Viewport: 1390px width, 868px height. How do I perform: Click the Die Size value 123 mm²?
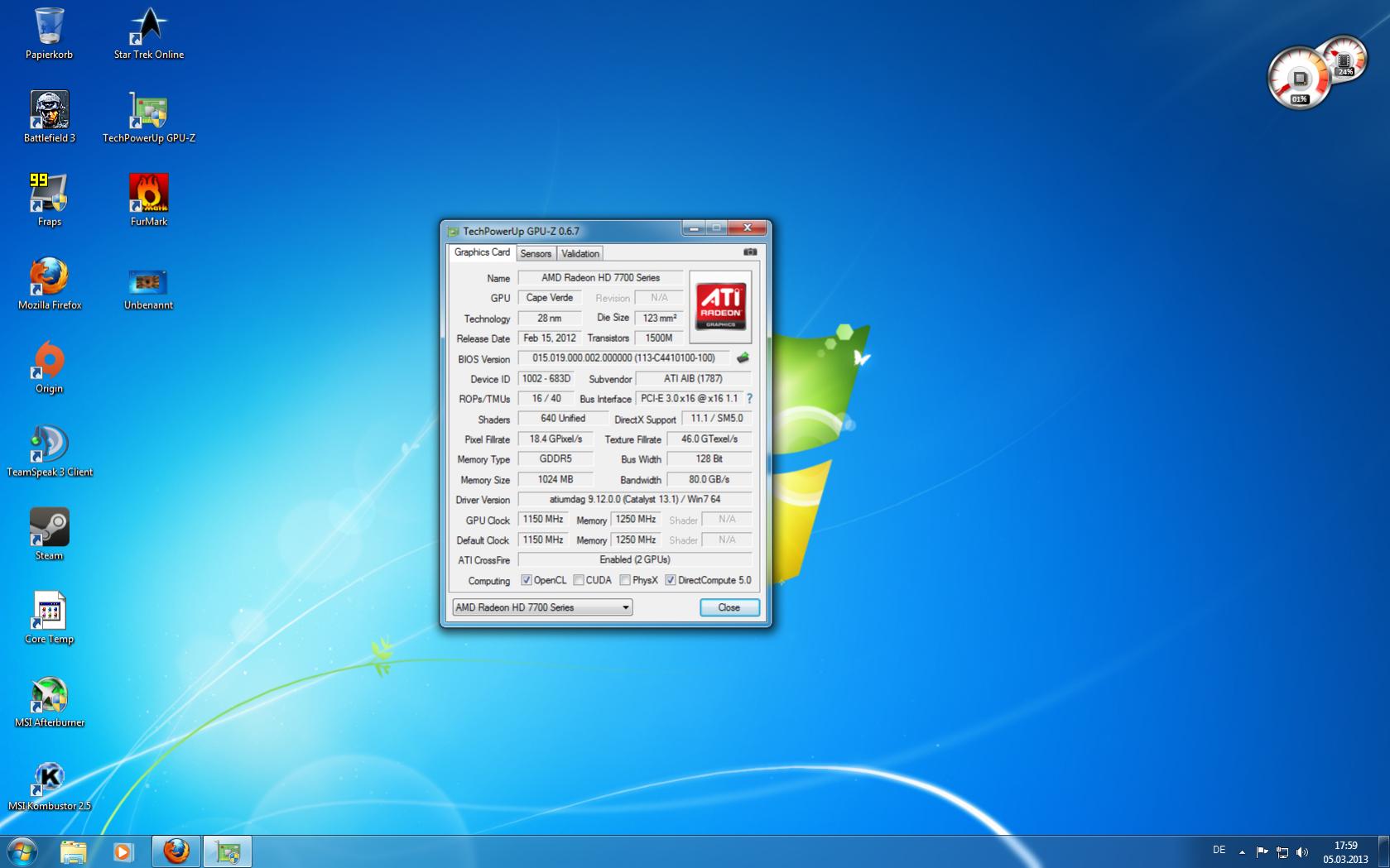(x=659, y=319)
